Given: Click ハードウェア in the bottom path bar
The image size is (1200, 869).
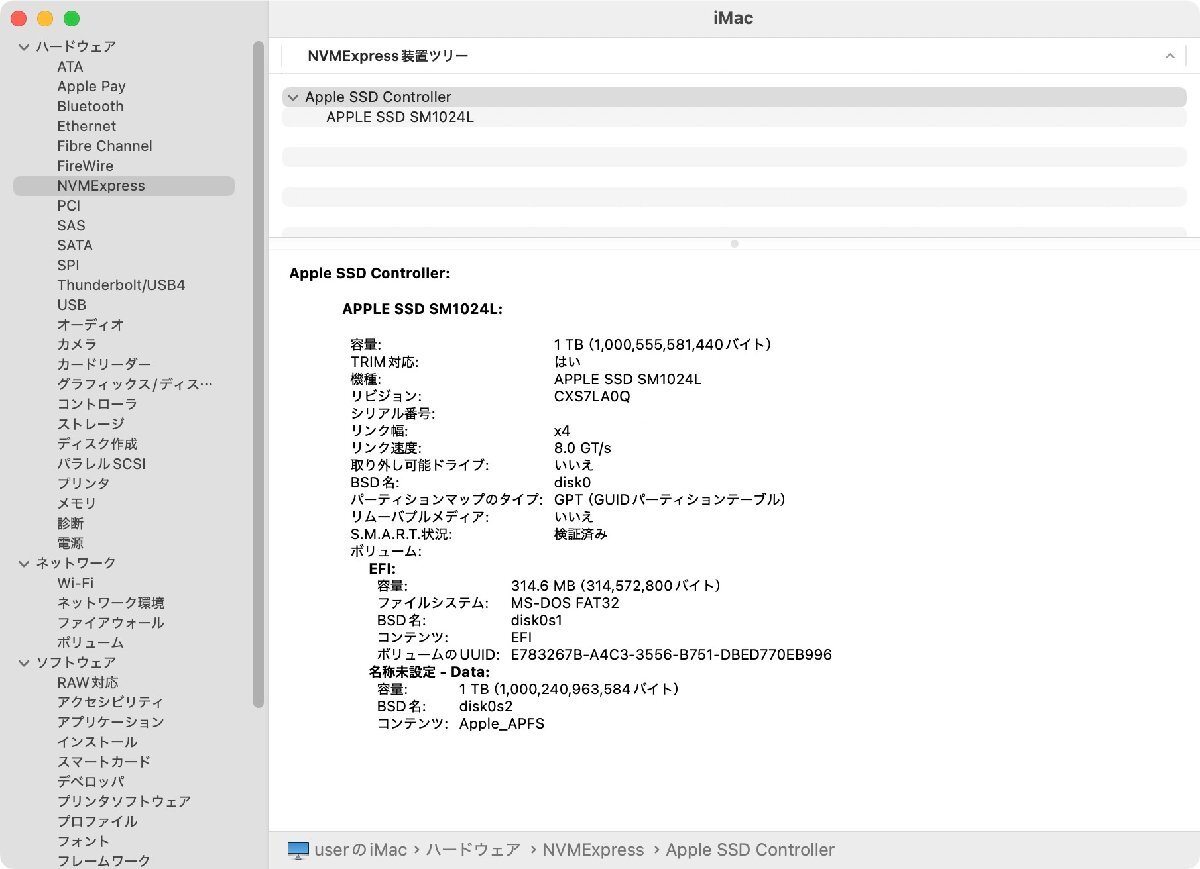Looking at the screenshot, I should click(x=473, y=850).
